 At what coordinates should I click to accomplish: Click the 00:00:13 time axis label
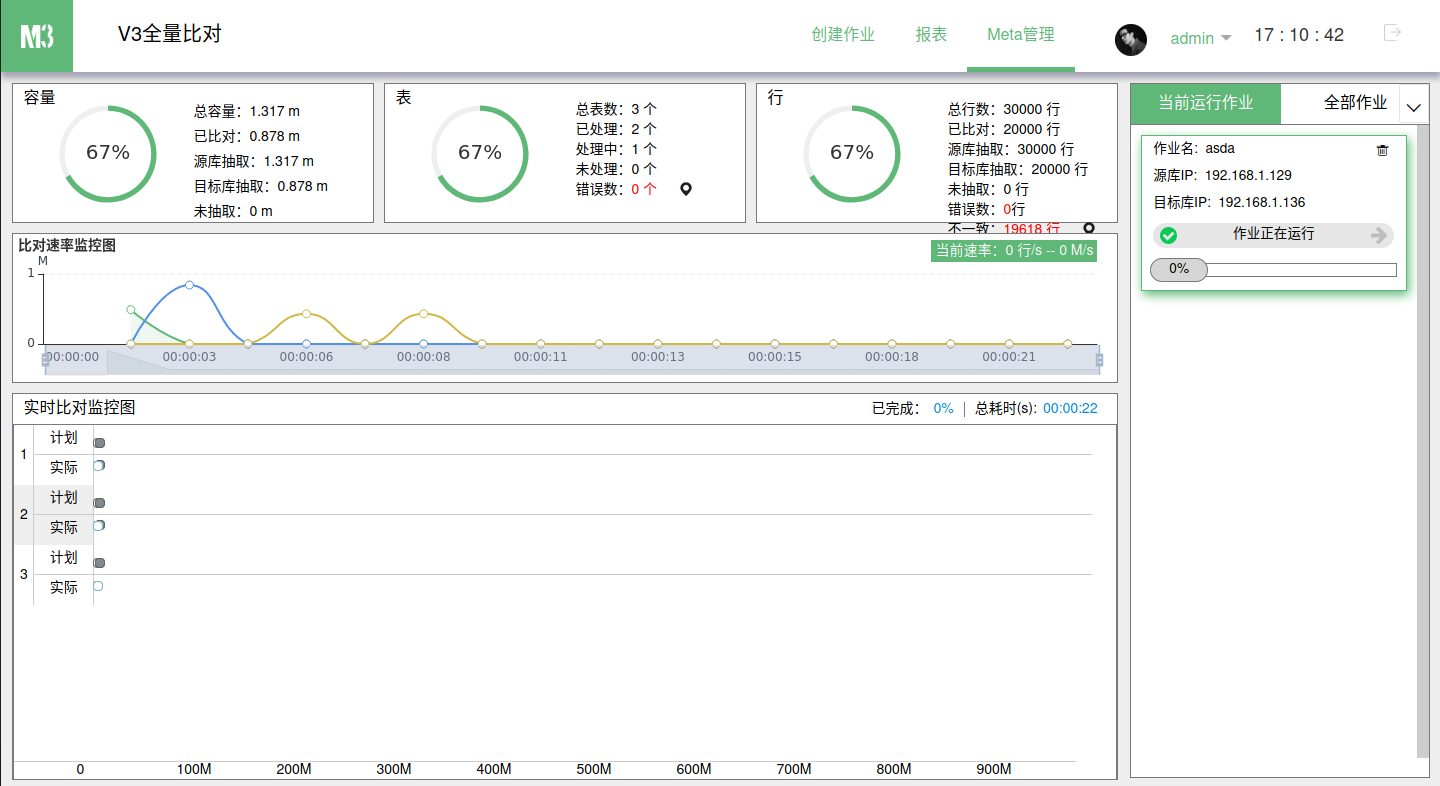click(658, 357)
